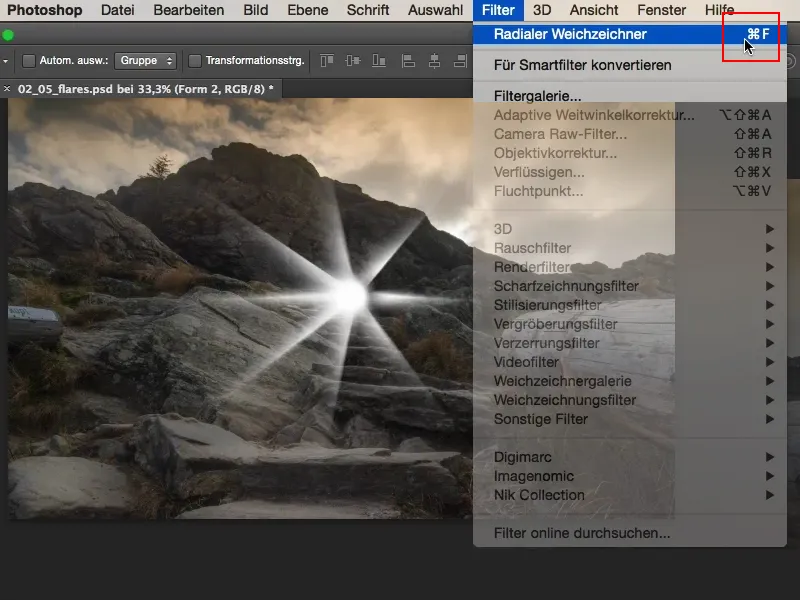This screenshot has height=600, width=800.
Task: Select Verflüssigen... menu entry
Action: (x=630, y=172)
